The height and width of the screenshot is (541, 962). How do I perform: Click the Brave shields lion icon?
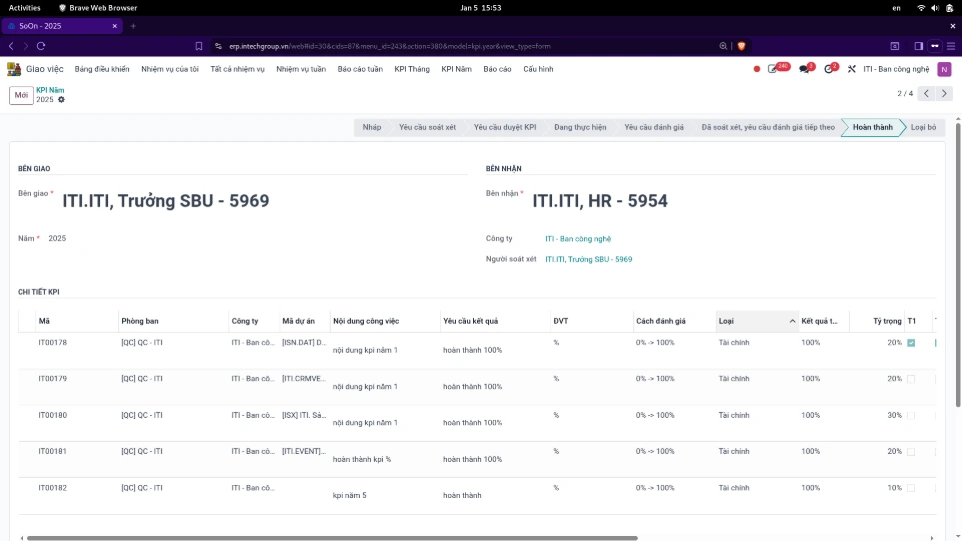[741, 46]
